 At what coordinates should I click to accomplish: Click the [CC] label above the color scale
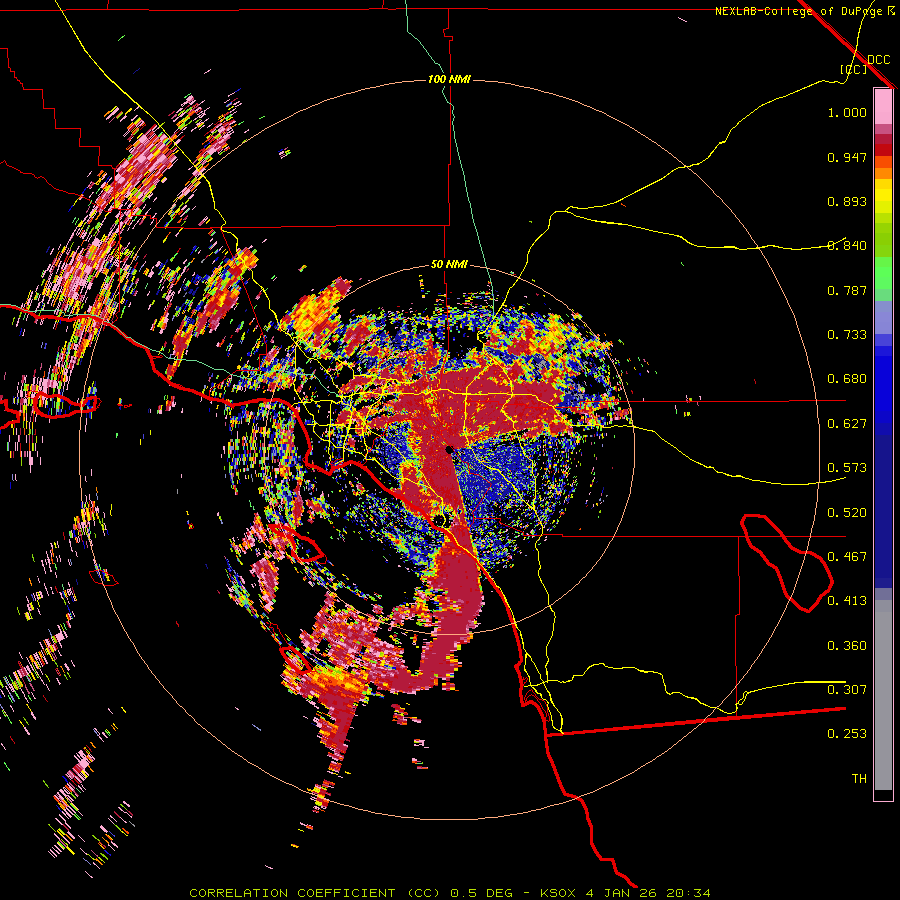tap(853, 69)
